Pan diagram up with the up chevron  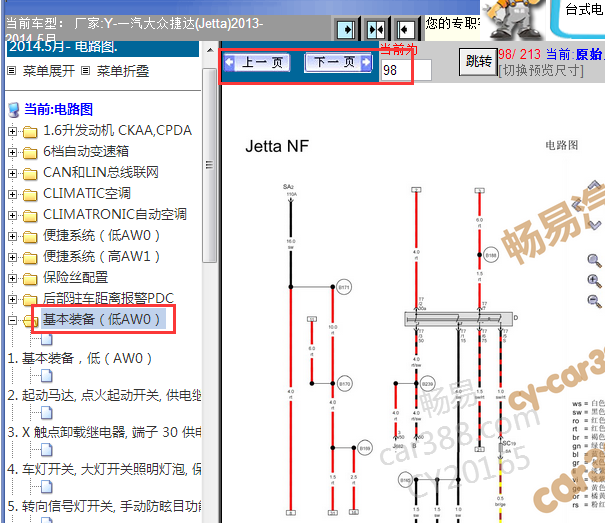point(595,186)
